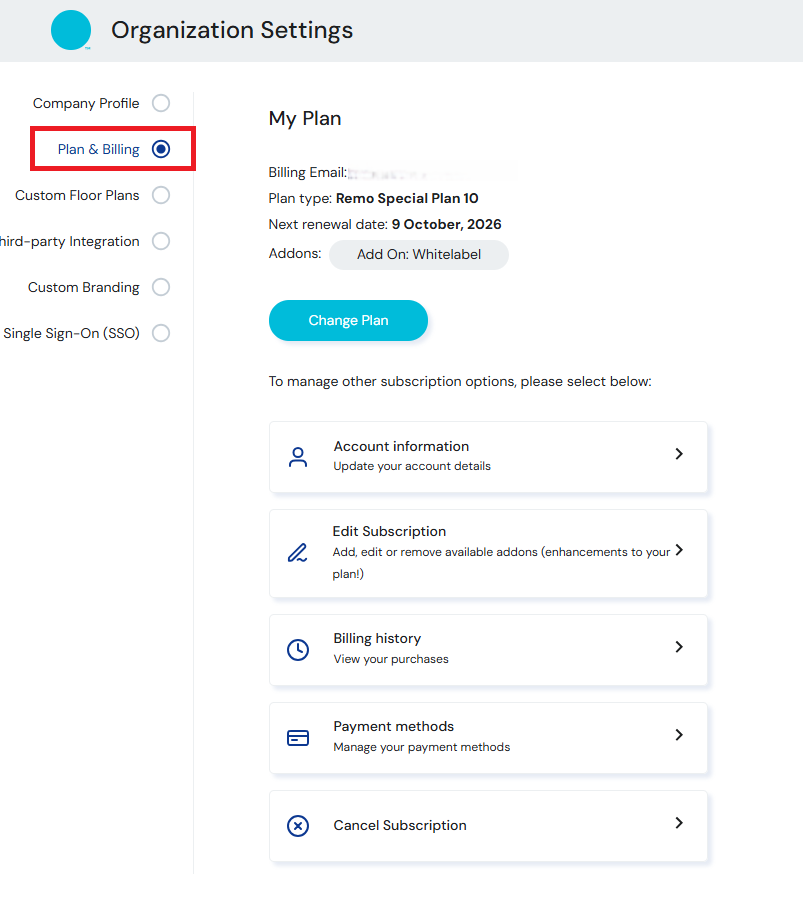Go to the Custom Branding menu label
The image size is (803, 902).
point(84,287)
